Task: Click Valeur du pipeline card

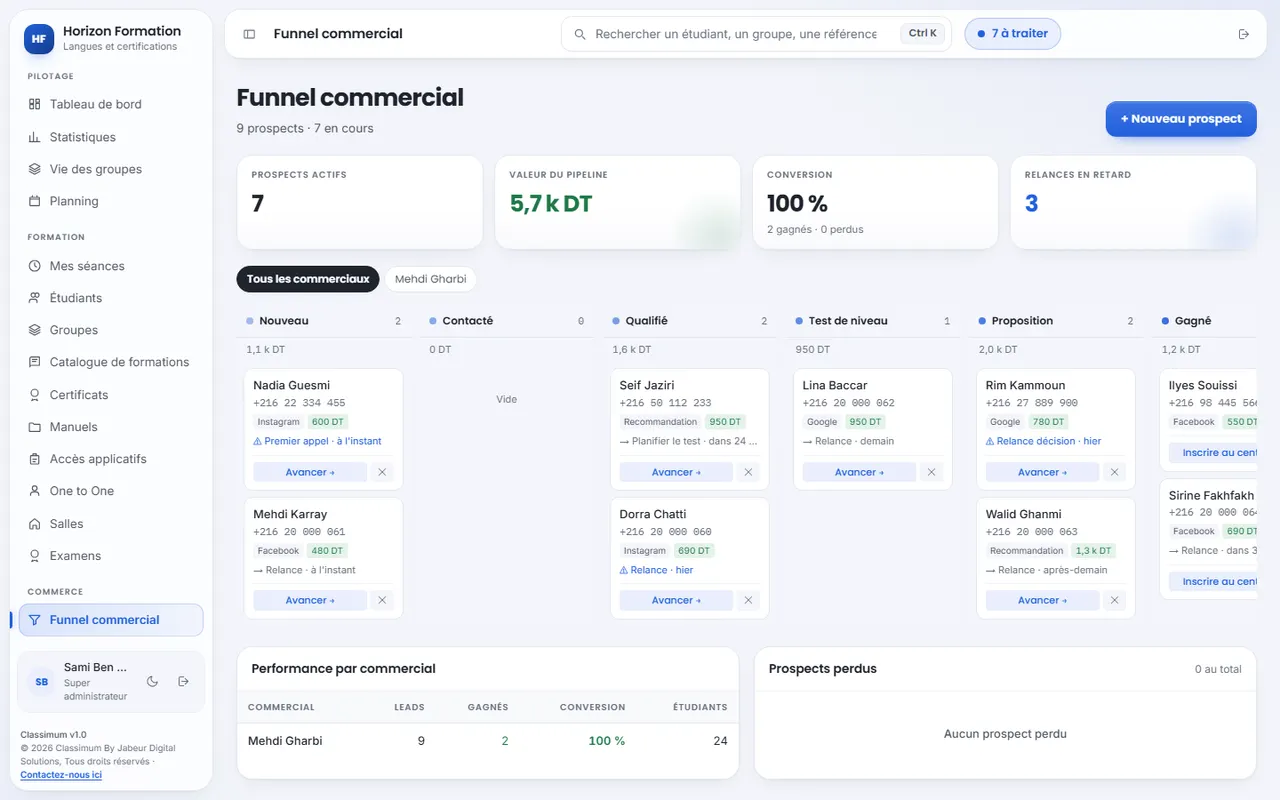Action: [x=617, y=202]
